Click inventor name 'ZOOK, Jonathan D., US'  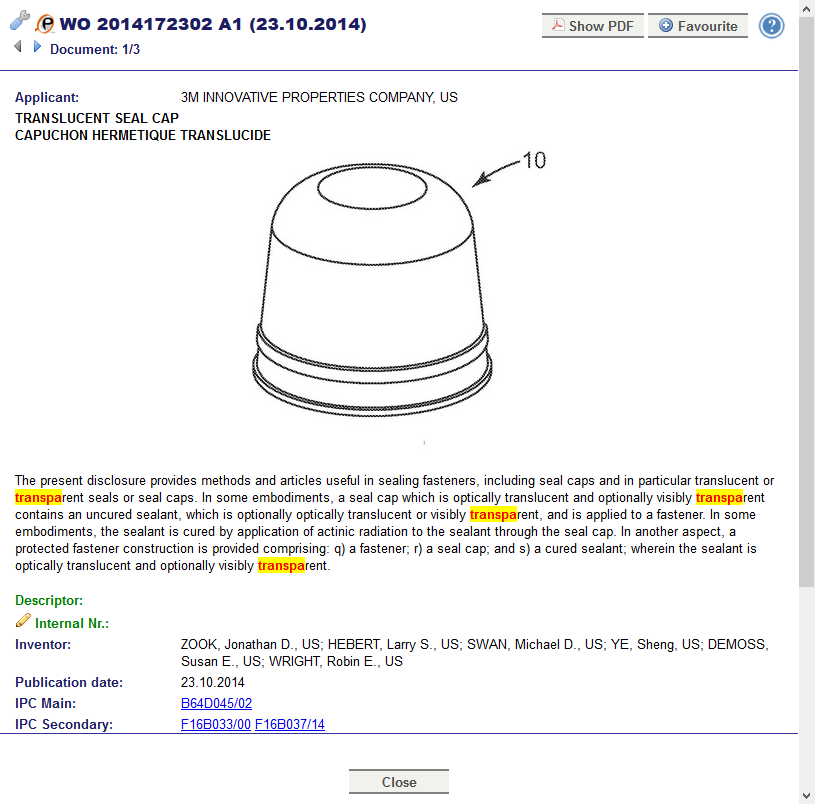(x=251, y=644)
